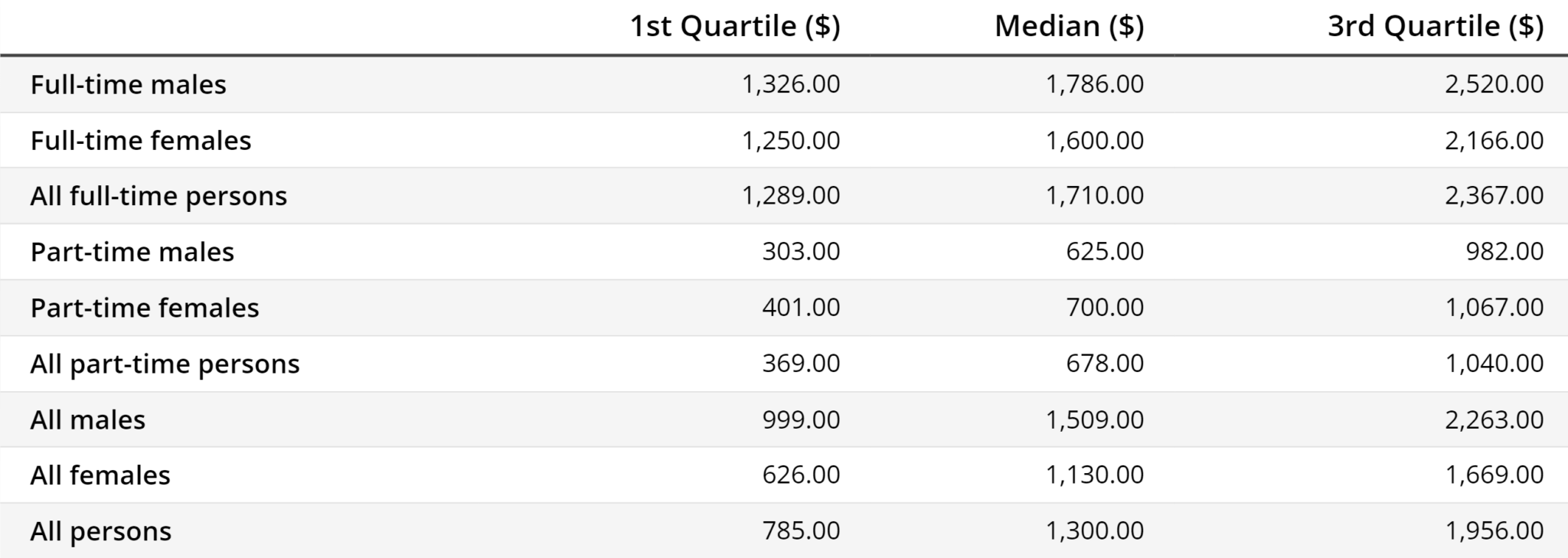Image resolution: width=1568 pixels, height=558 pixels.
Task: Select the Full-time males row label
Action: tap(129, 84)
